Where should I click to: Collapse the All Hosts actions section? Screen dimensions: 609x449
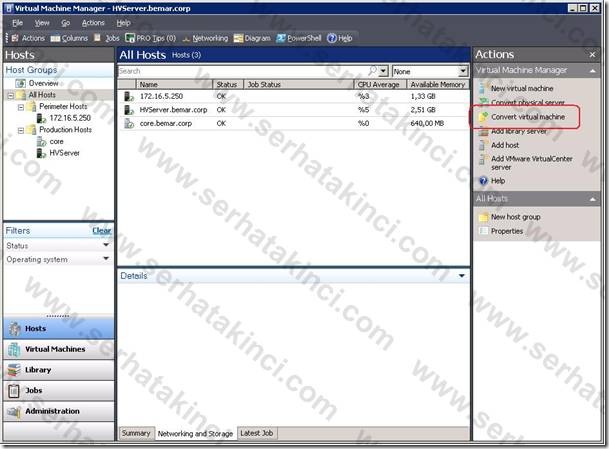click(x=593, y=199)
